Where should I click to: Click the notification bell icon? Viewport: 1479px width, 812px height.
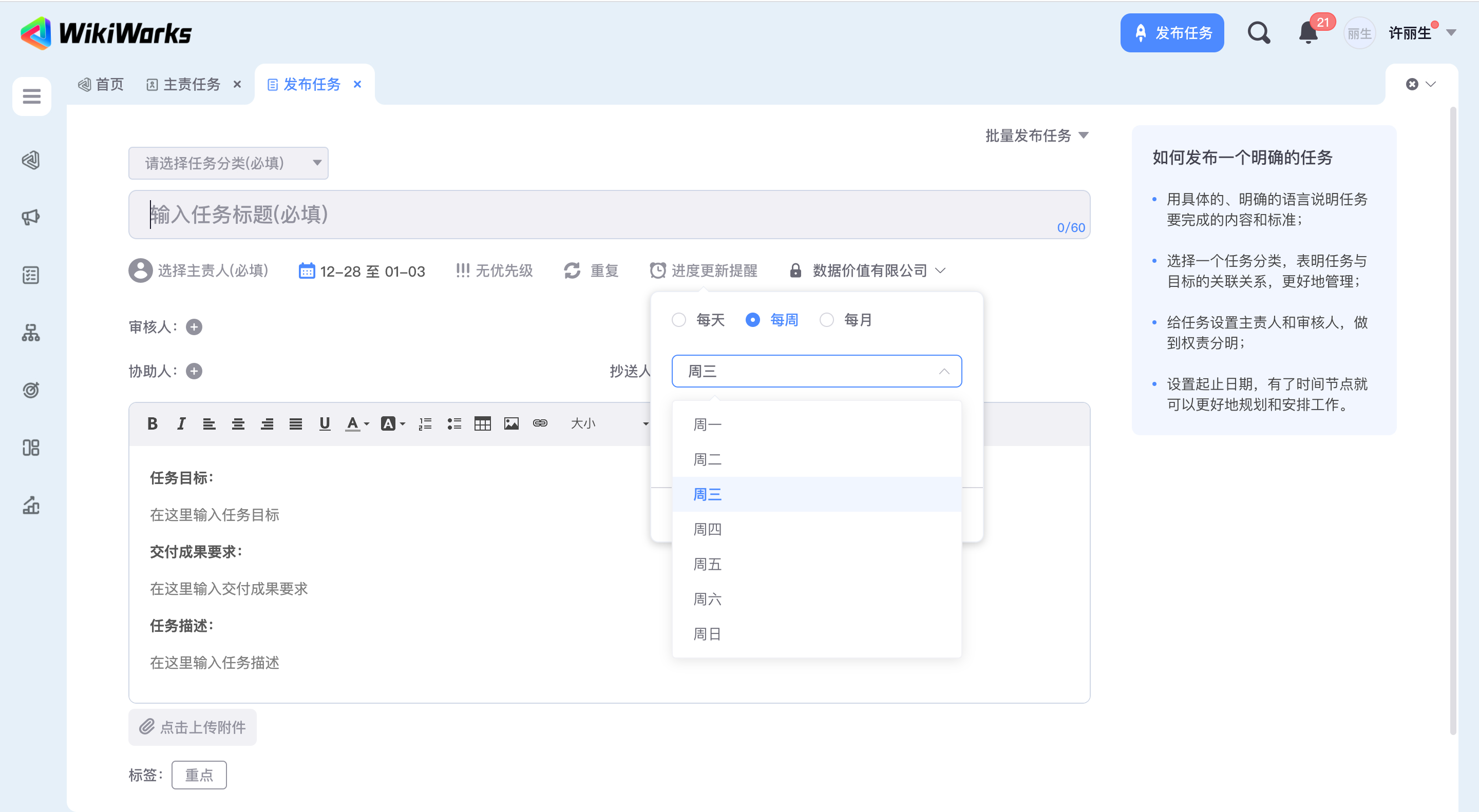pos(1308,33)
